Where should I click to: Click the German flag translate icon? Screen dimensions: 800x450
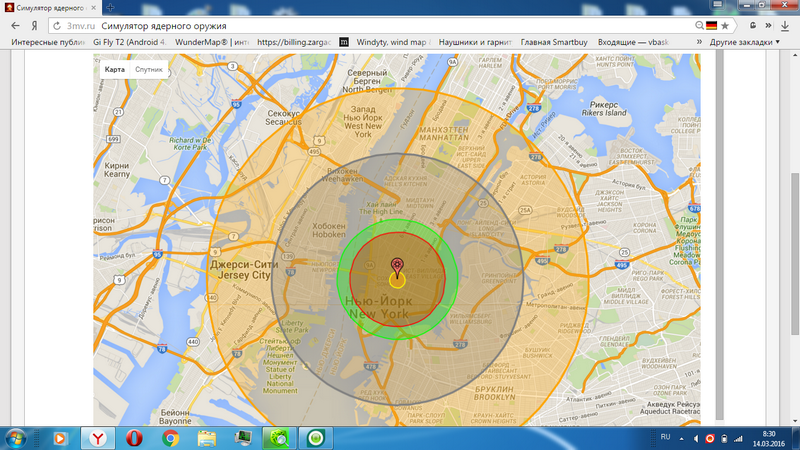[711, 26]
